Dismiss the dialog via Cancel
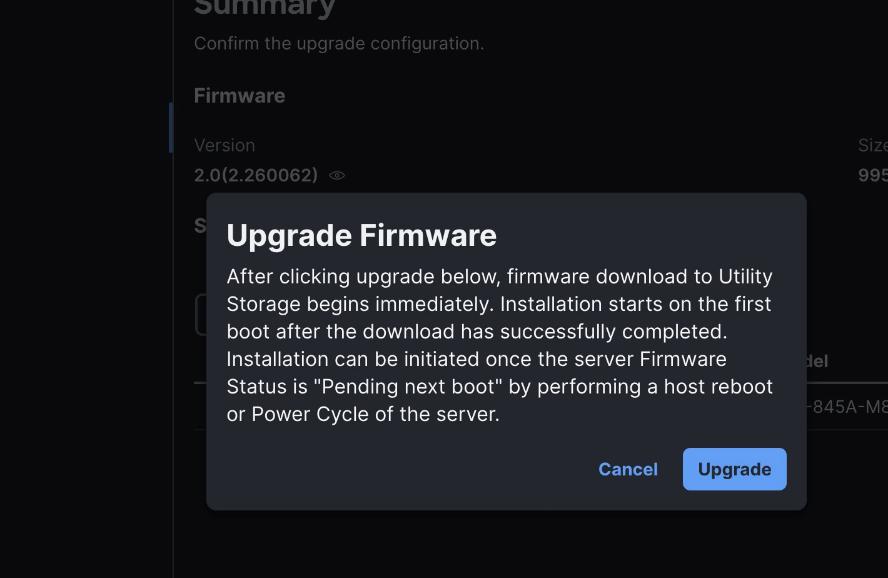 point(628,469)
